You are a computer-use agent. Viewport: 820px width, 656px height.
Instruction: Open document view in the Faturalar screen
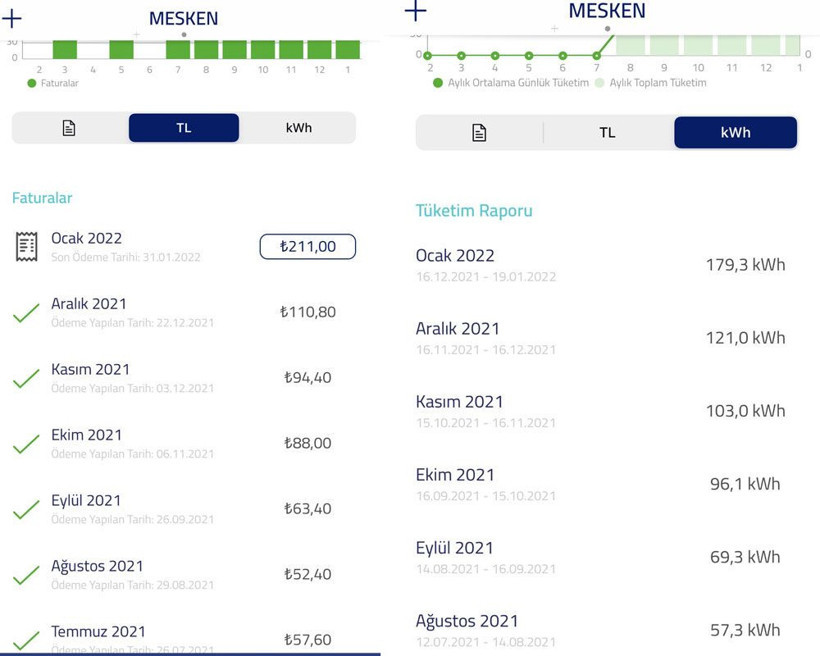(69, 128)
